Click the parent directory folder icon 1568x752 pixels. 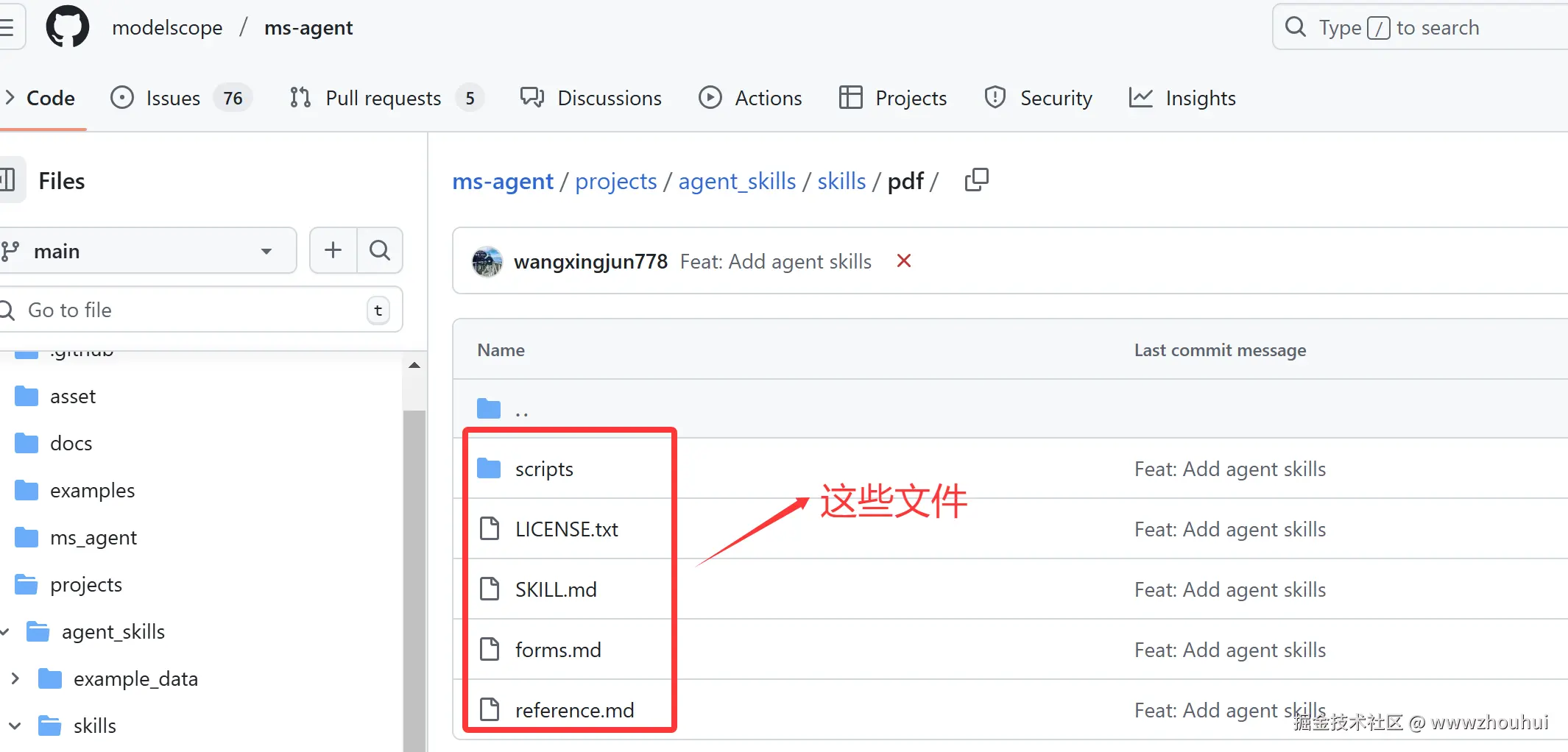click(x=489, y=408)
